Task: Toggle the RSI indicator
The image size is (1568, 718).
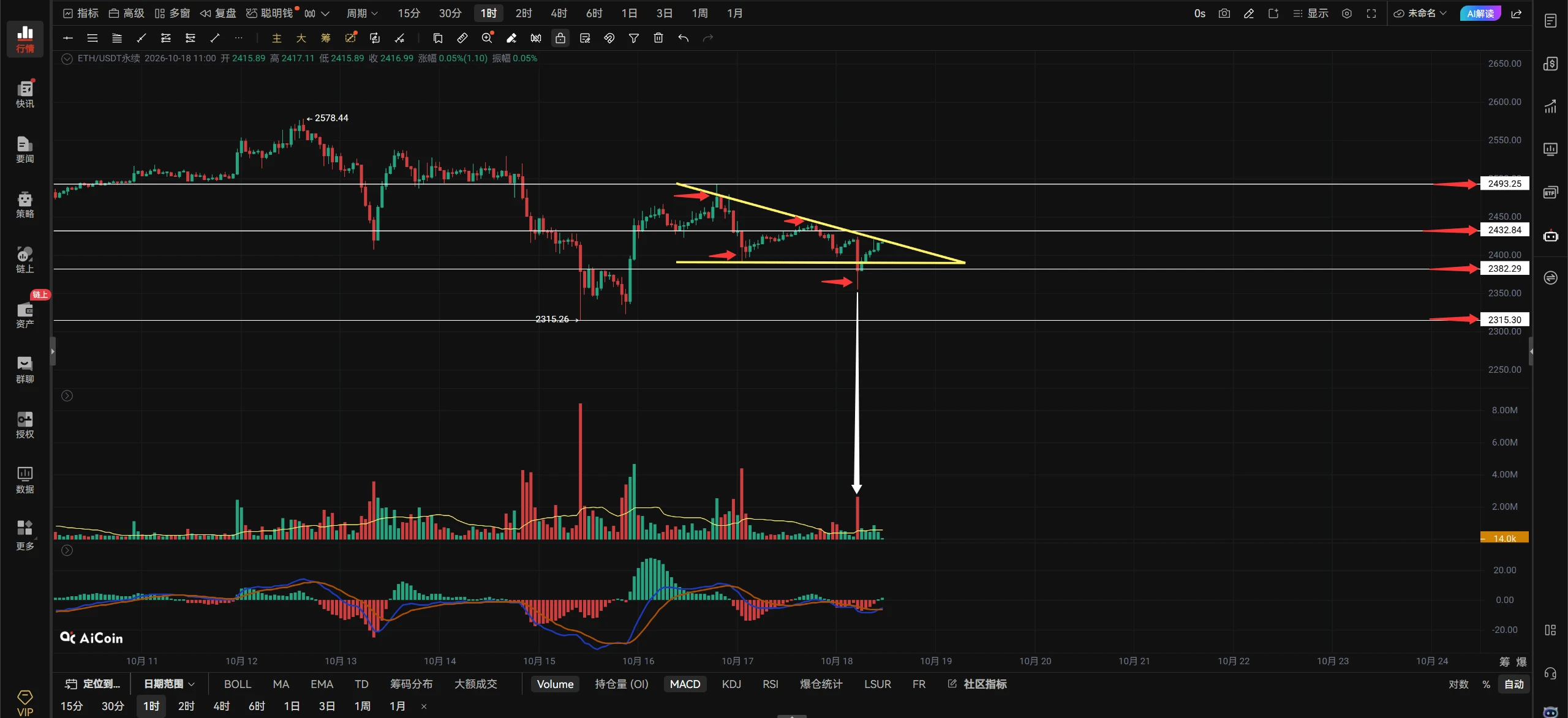Action: coord(771,684)
